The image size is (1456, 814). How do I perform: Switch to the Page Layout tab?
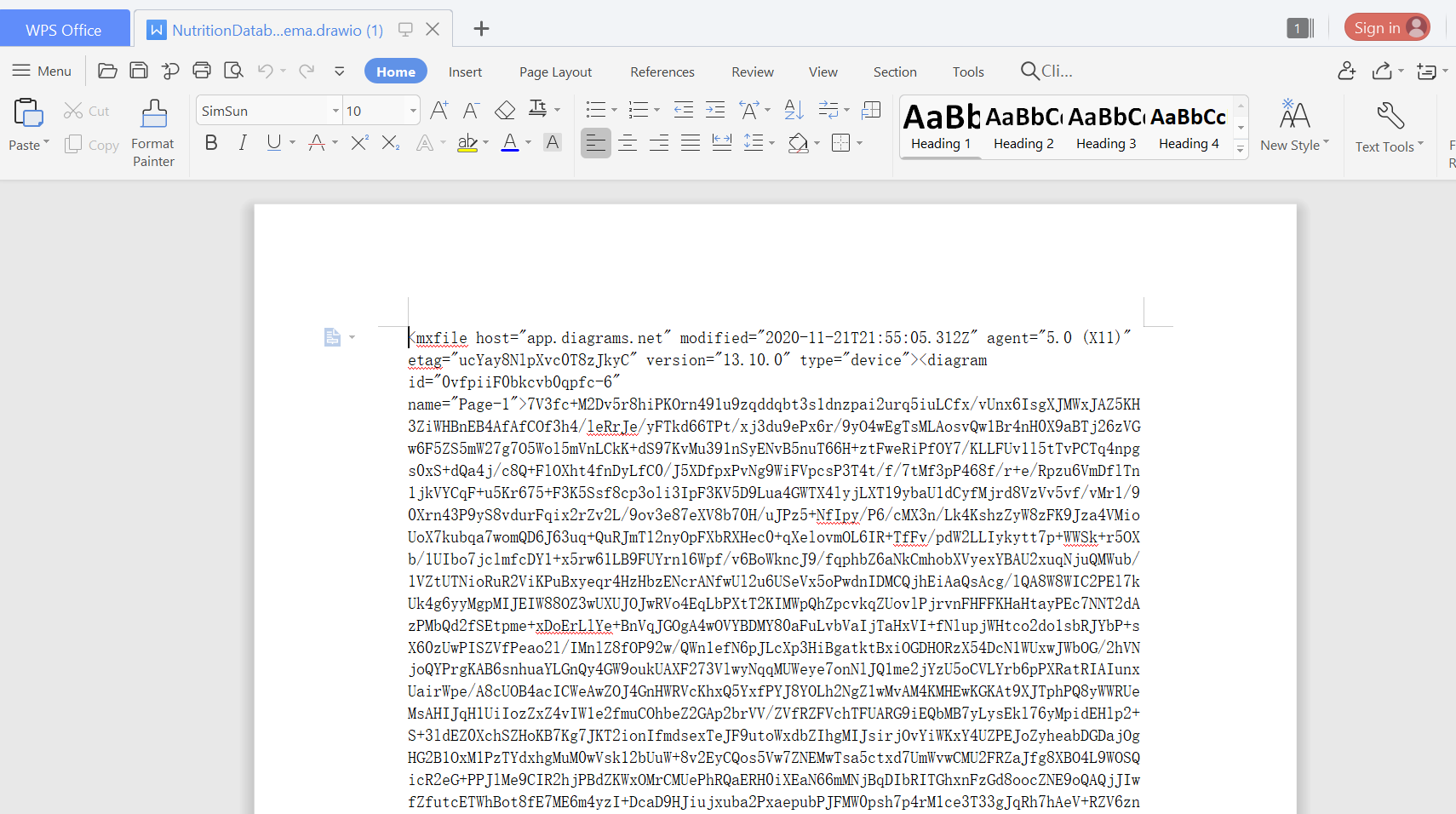[x=555, y=72]
